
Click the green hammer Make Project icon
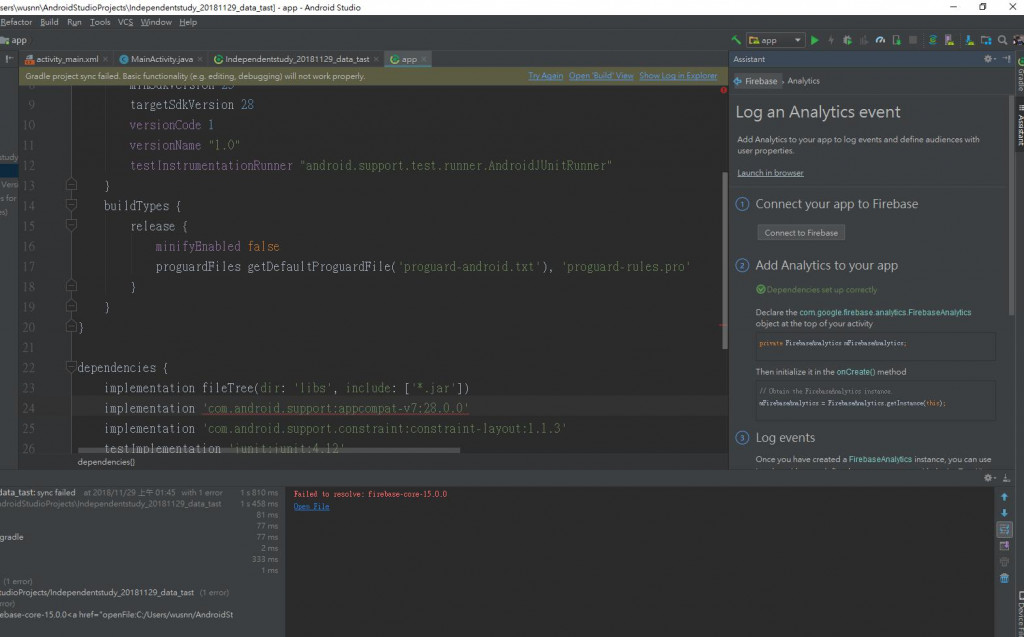[x=736, y=40]
